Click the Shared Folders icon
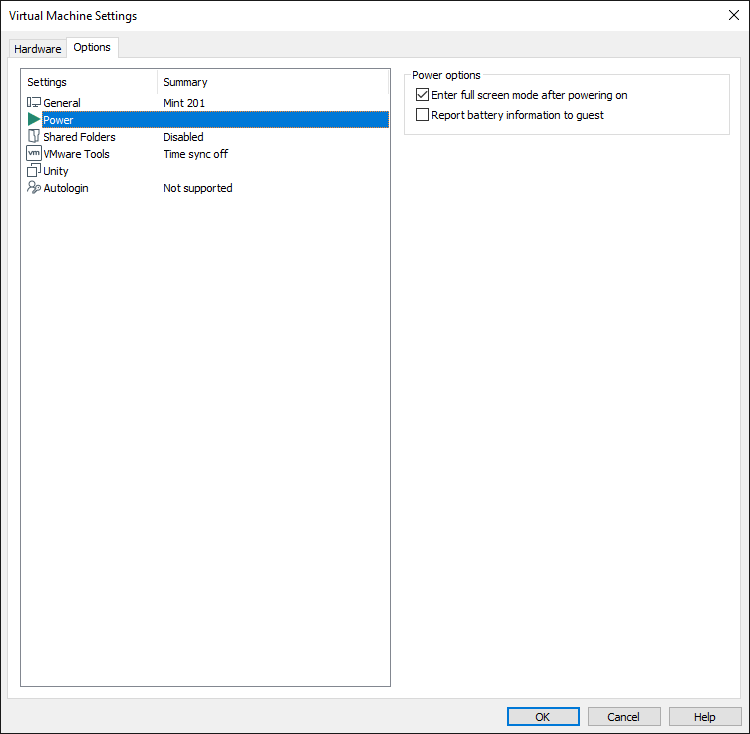The image size is (750, 734). (x=34, y=136)
